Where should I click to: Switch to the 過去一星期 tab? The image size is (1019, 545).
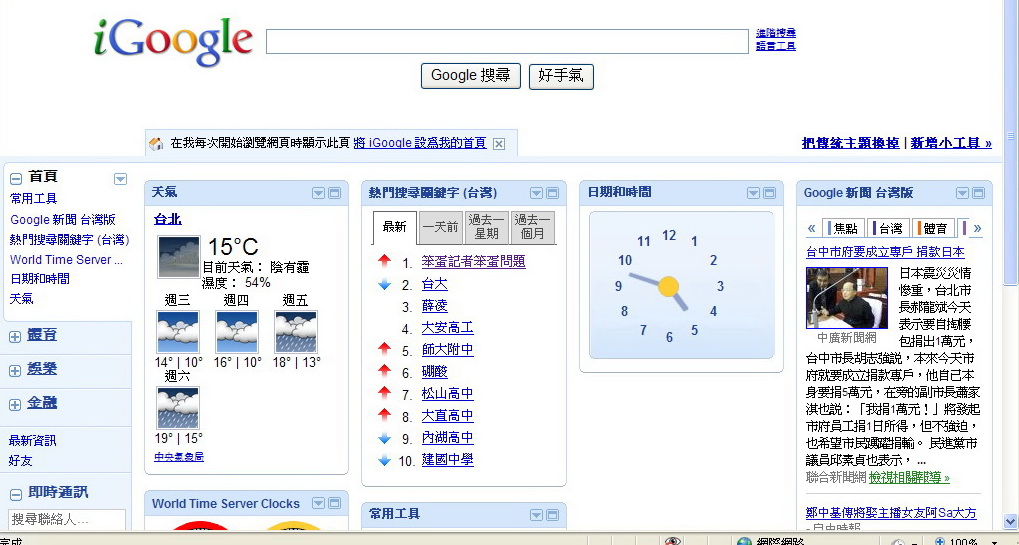[x=487, y=227]
